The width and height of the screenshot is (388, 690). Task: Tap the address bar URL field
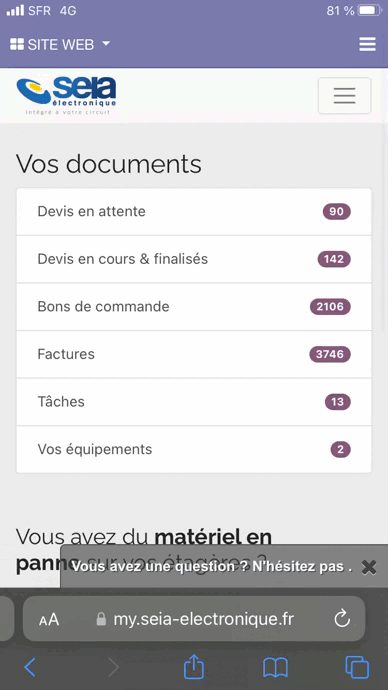click(194, 619)
